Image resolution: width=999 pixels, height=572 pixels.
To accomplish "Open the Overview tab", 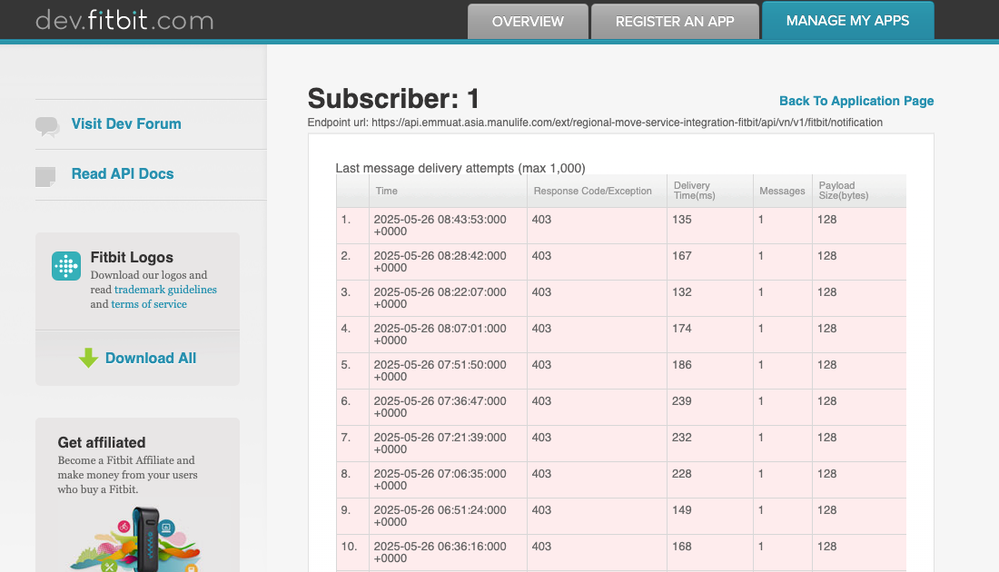I will [527, 21].
